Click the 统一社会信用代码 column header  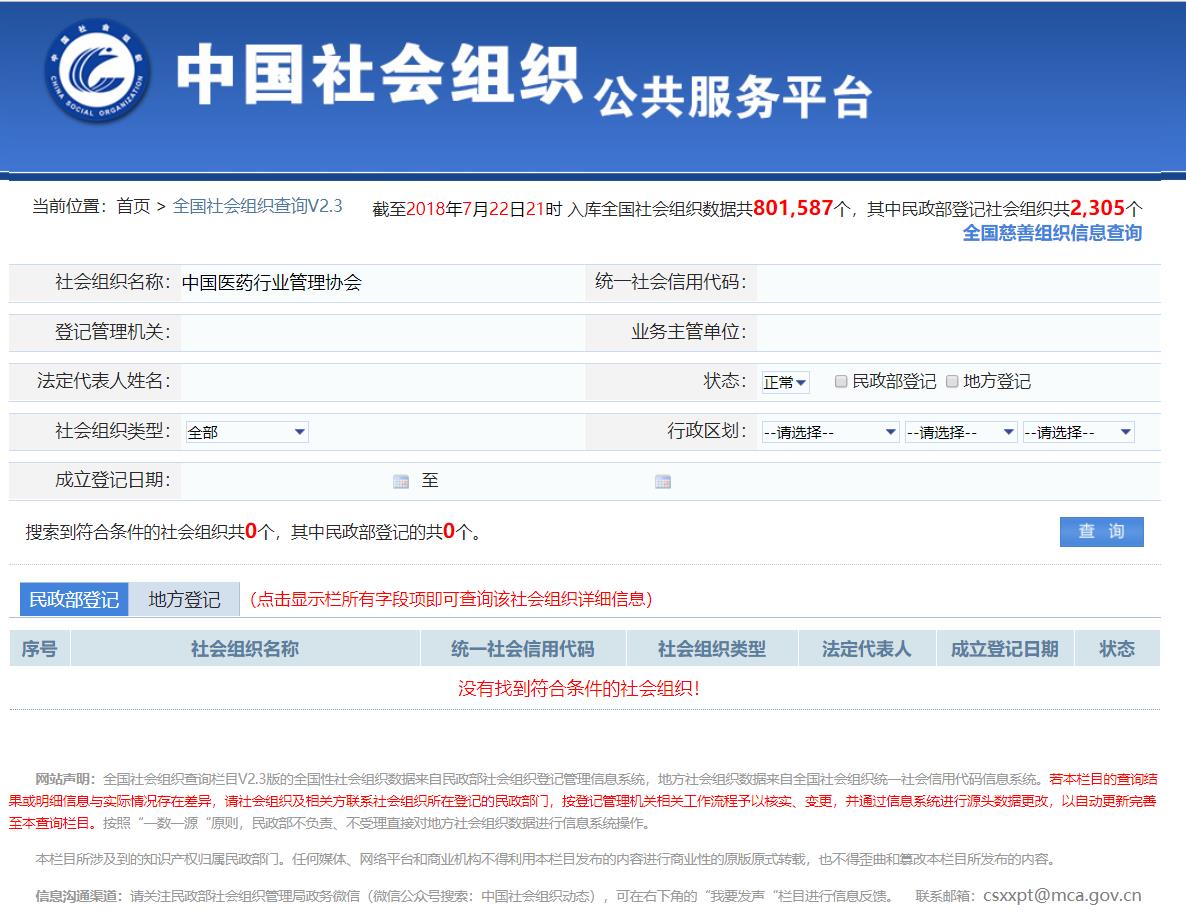(523, 648)
